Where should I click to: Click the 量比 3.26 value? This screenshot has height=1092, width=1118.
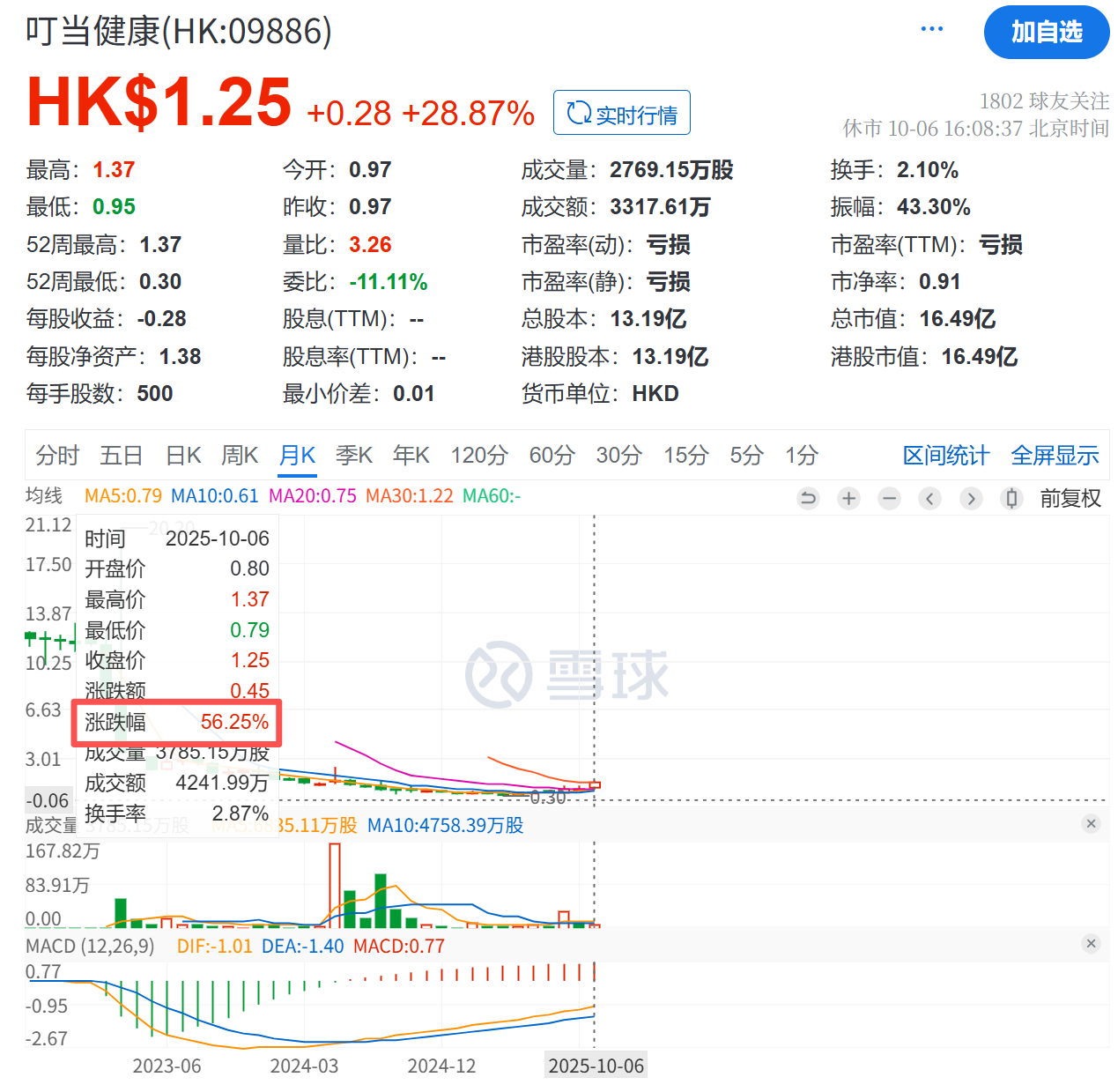point(370,244)
